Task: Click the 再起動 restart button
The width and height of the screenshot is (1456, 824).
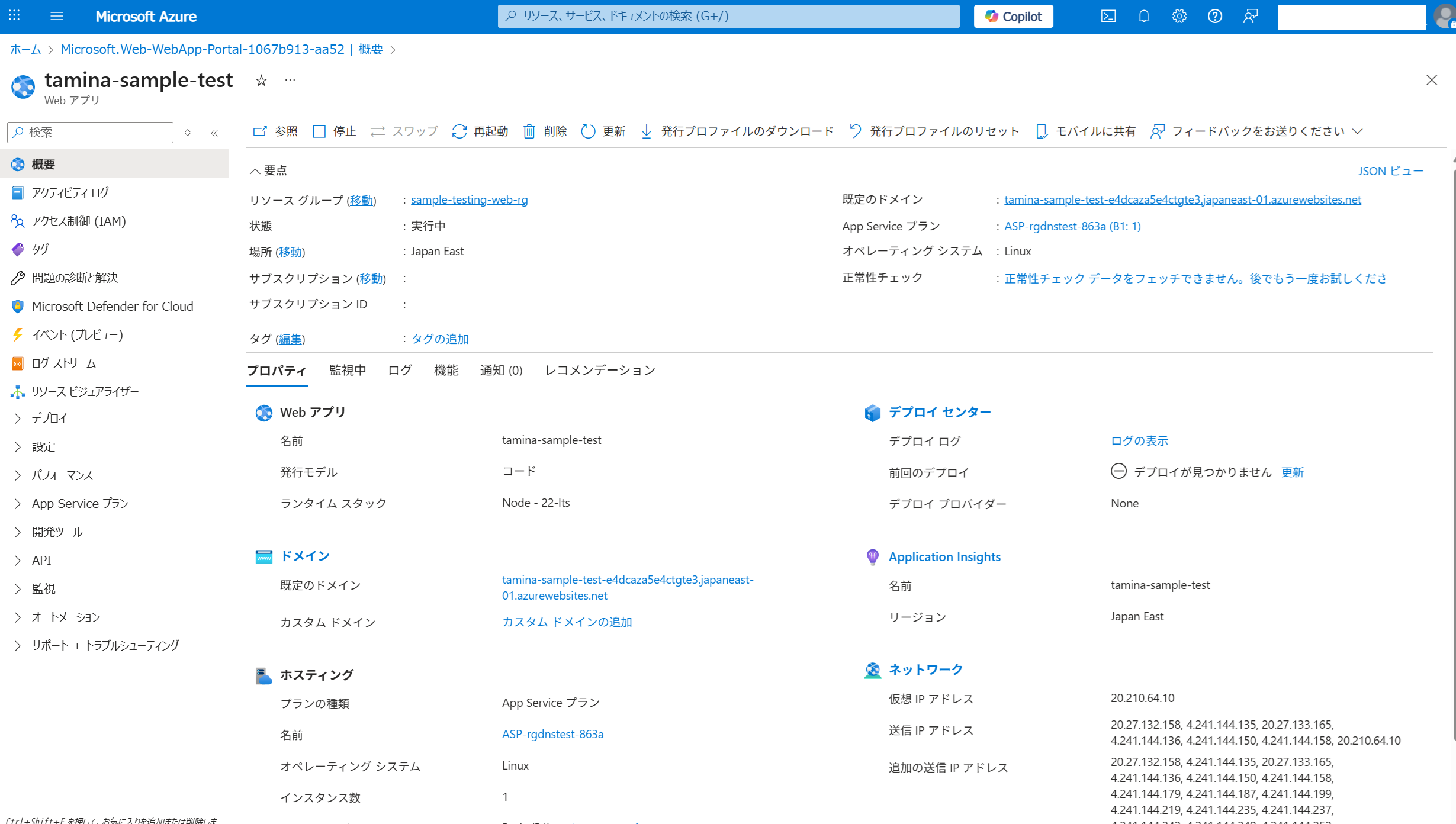Action: coord(480,131)
